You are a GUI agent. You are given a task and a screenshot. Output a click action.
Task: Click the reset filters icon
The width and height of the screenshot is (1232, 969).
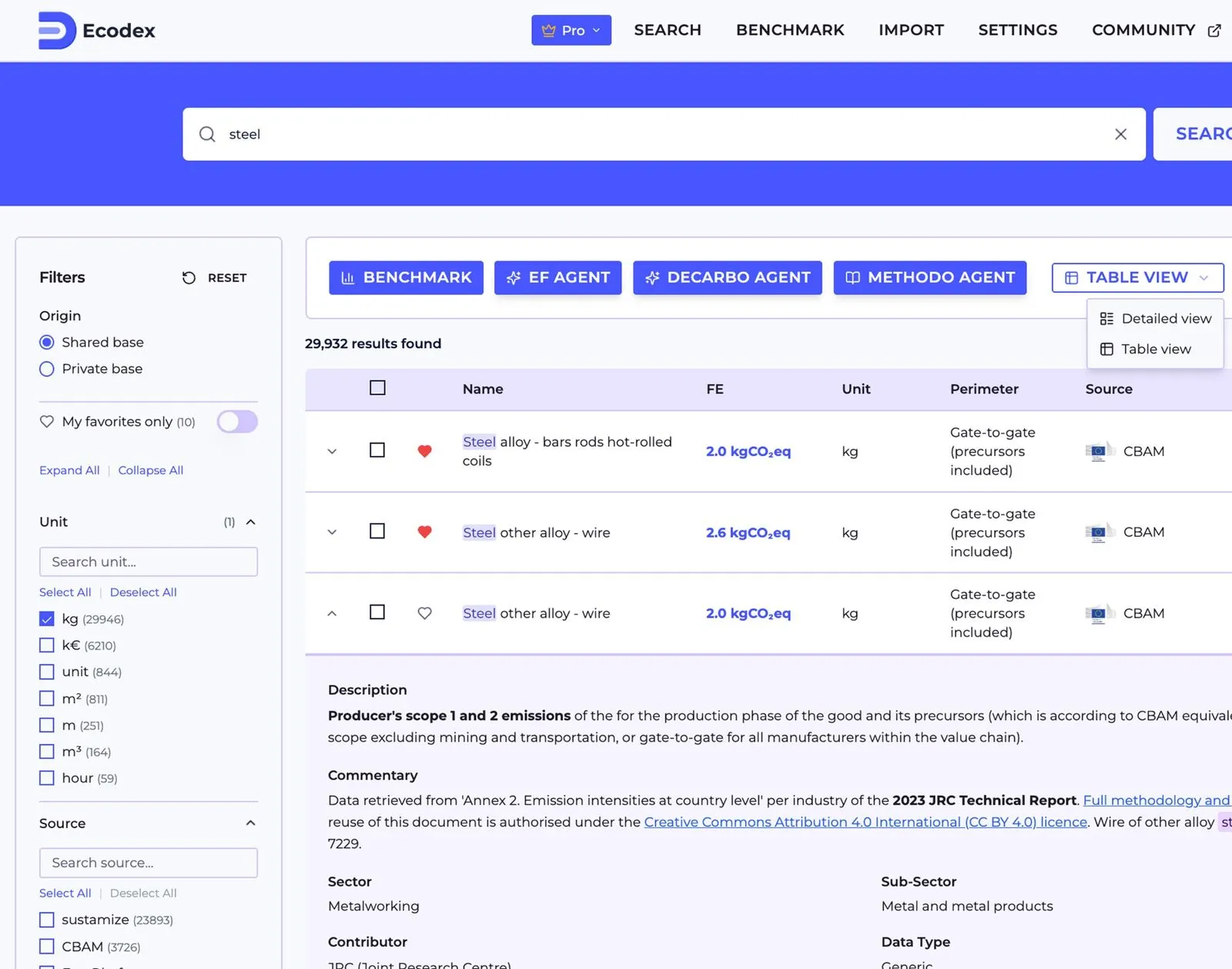click(189, 277)
